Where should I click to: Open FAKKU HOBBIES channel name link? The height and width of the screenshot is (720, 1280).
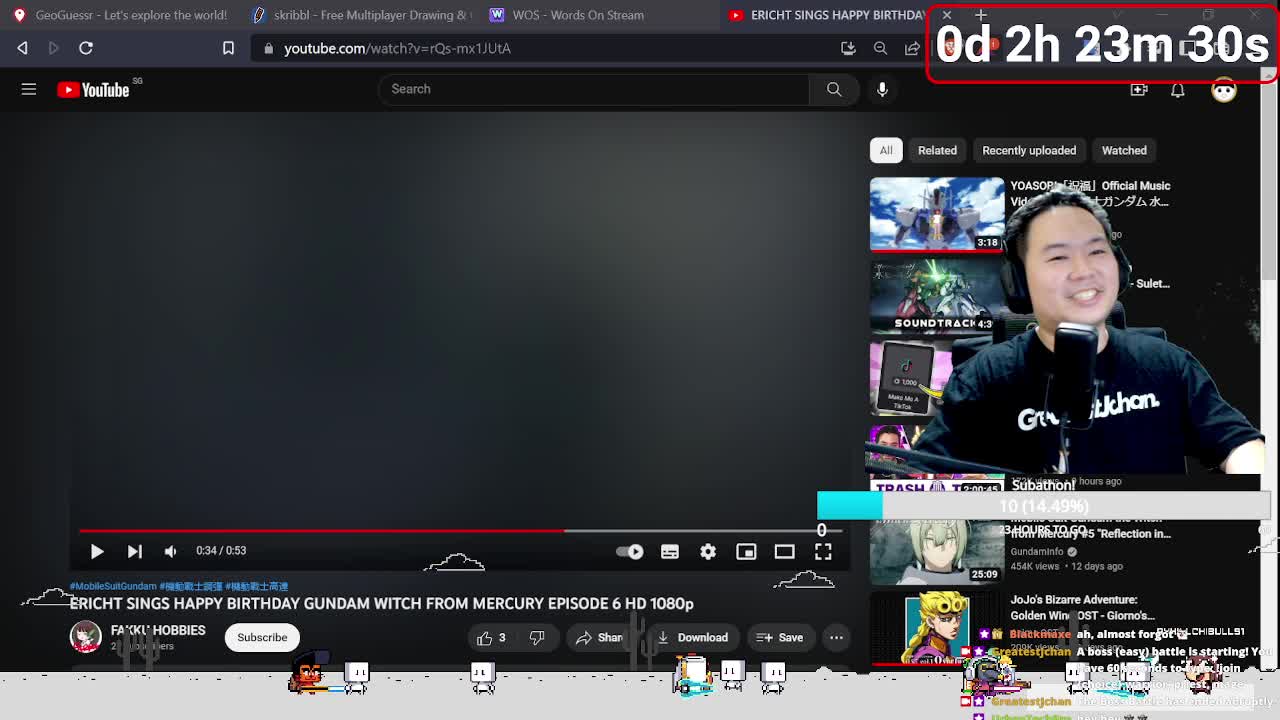pyautogui.click(x=158, y=630)
